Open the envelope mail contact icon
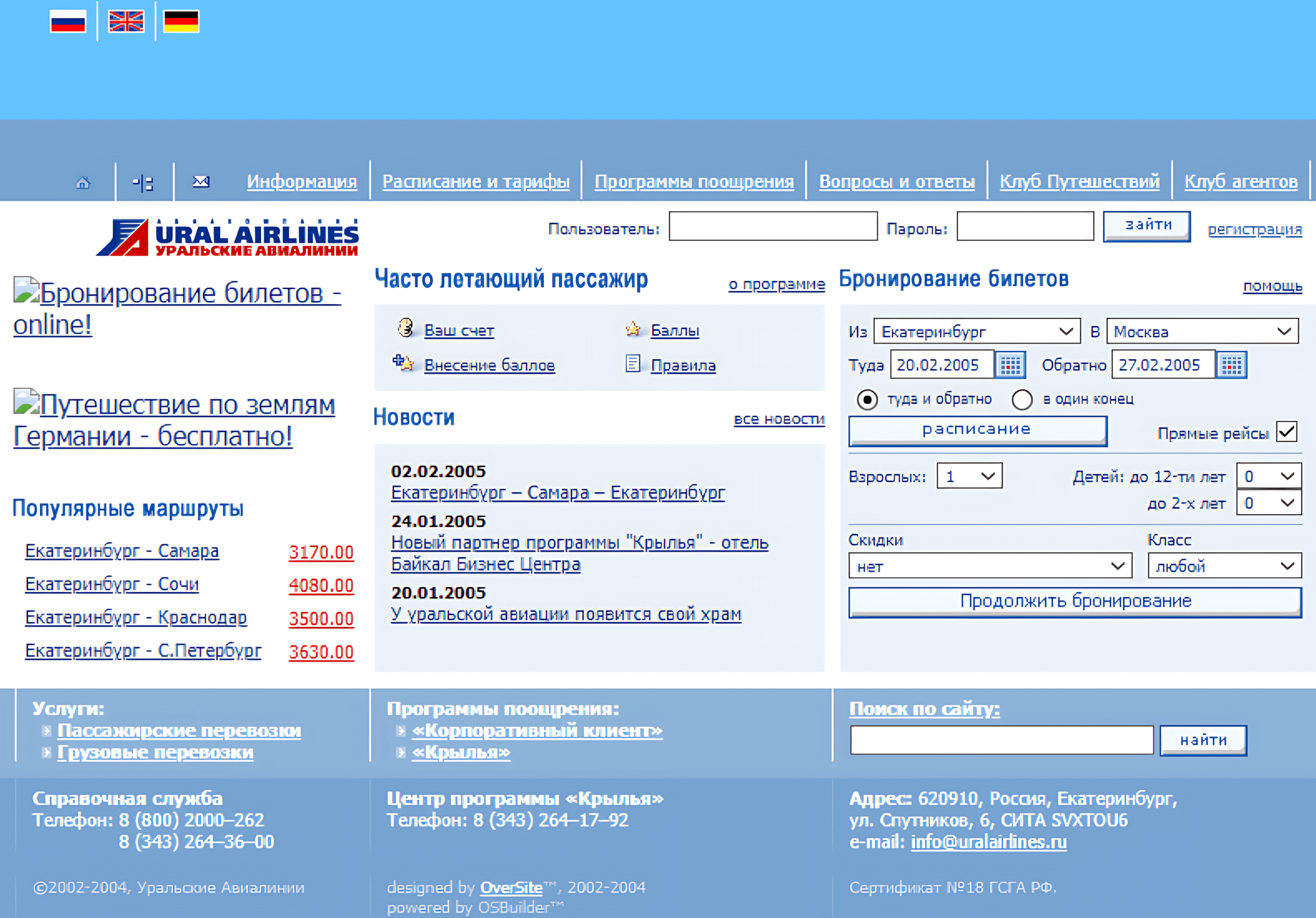 pyautogui.click(x=200, y=181)
